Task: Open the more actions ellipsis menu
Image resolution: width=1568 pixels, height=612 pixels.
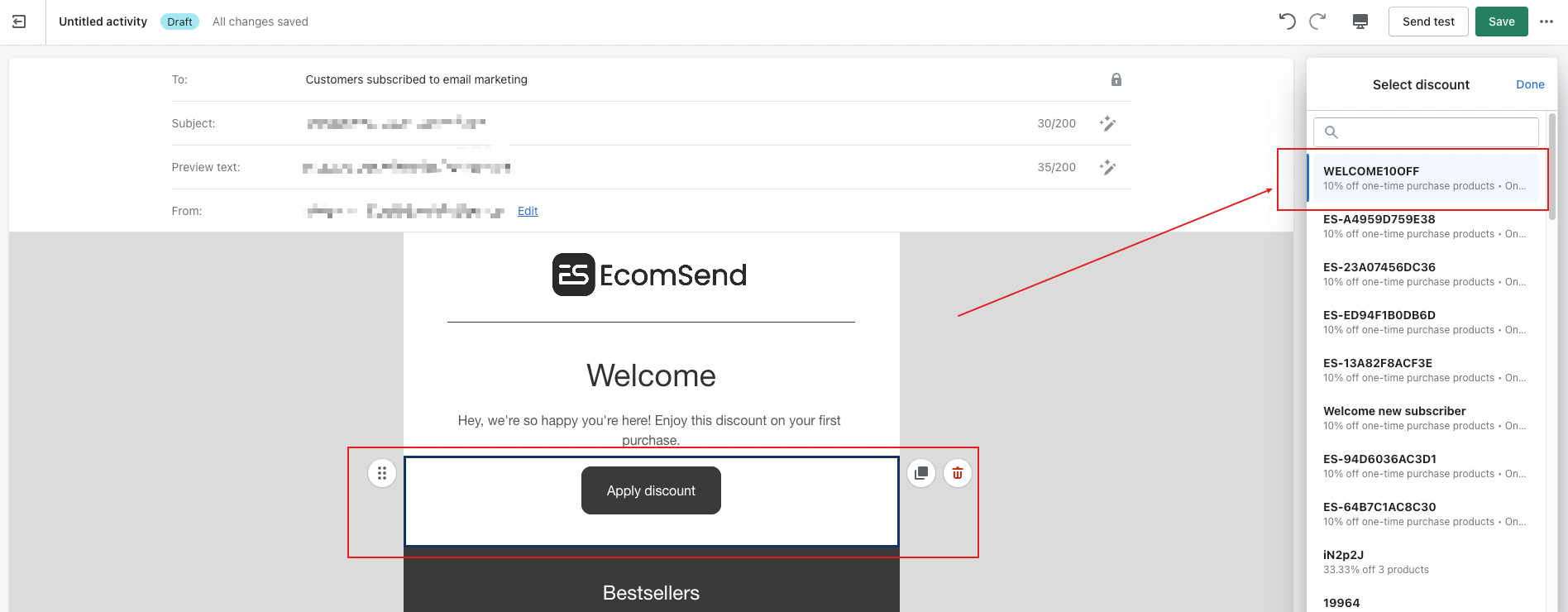Action: pos(1546,22)
